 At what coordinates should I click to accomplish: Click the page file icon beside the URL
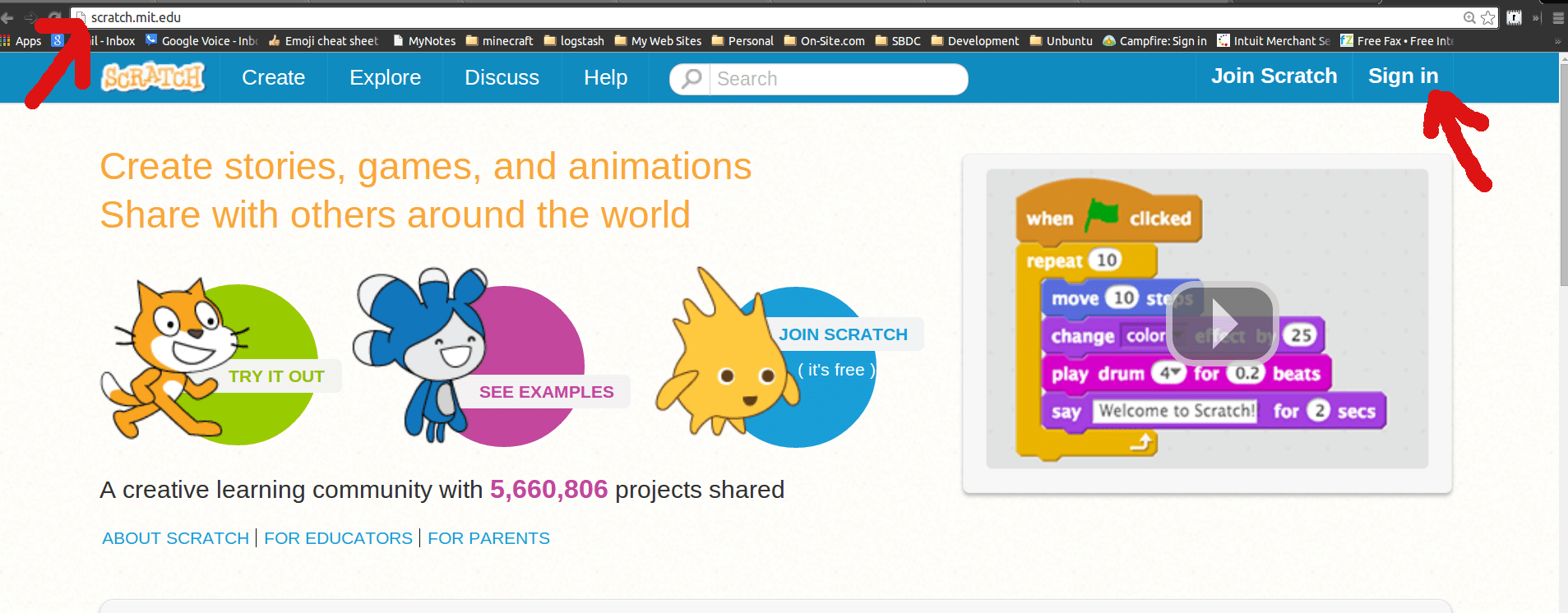(x=81, y=17)
